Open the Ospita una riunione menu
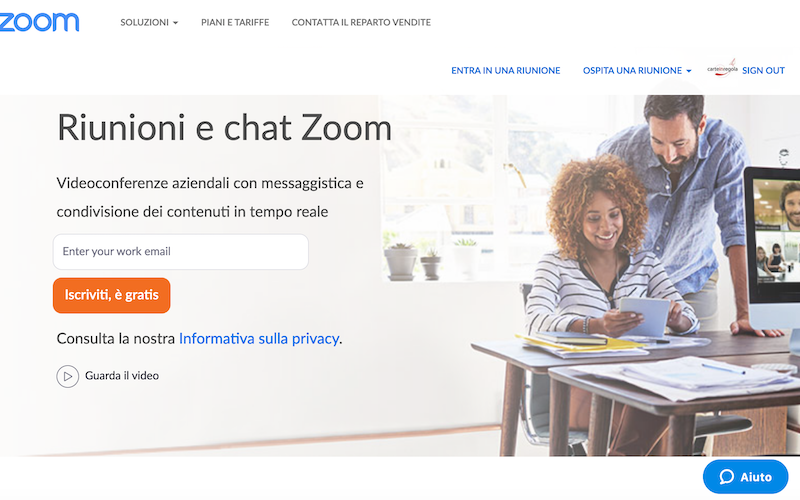 (637, 70)
